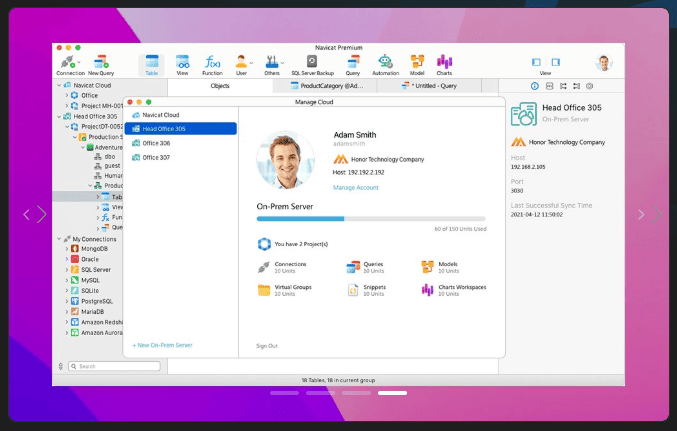Select Navicat Cloud in Manage Cloud list
The image size is (677, 431).
(180, 115)
